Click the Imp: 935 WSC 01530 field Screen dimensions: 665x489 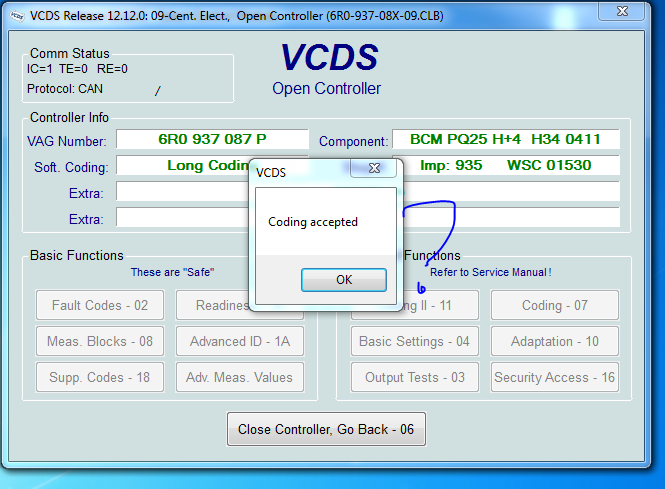coord(510,166)
